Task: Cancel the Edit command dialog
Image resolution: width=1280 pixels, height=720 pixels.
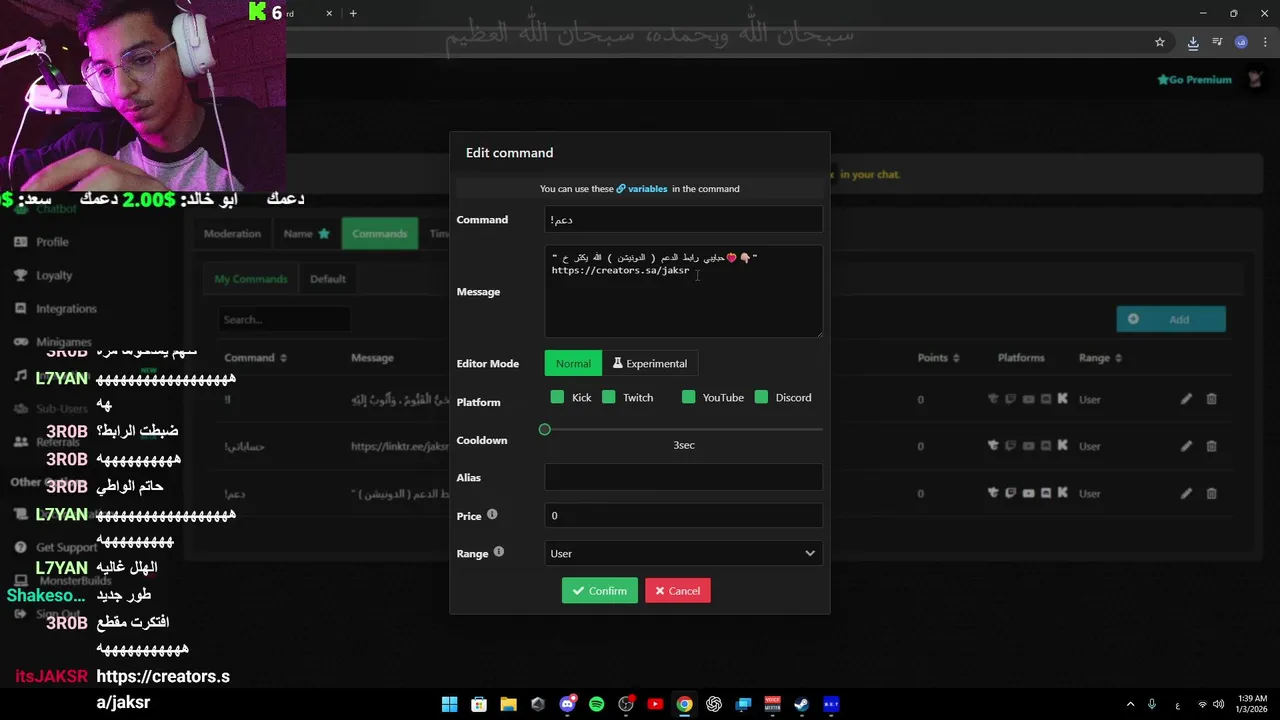Action: 678,591
